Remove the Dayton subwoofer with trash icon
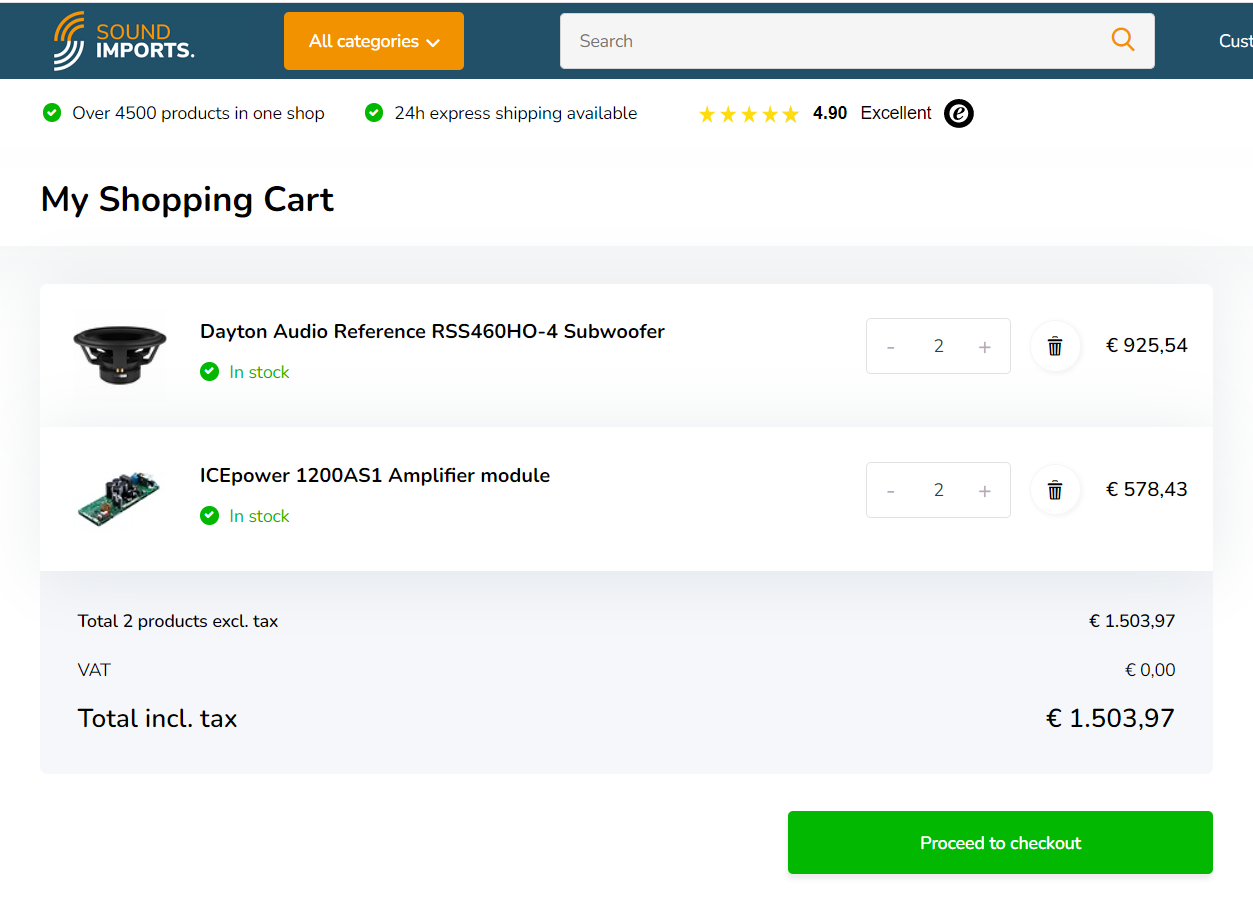 click(1055, 346)
